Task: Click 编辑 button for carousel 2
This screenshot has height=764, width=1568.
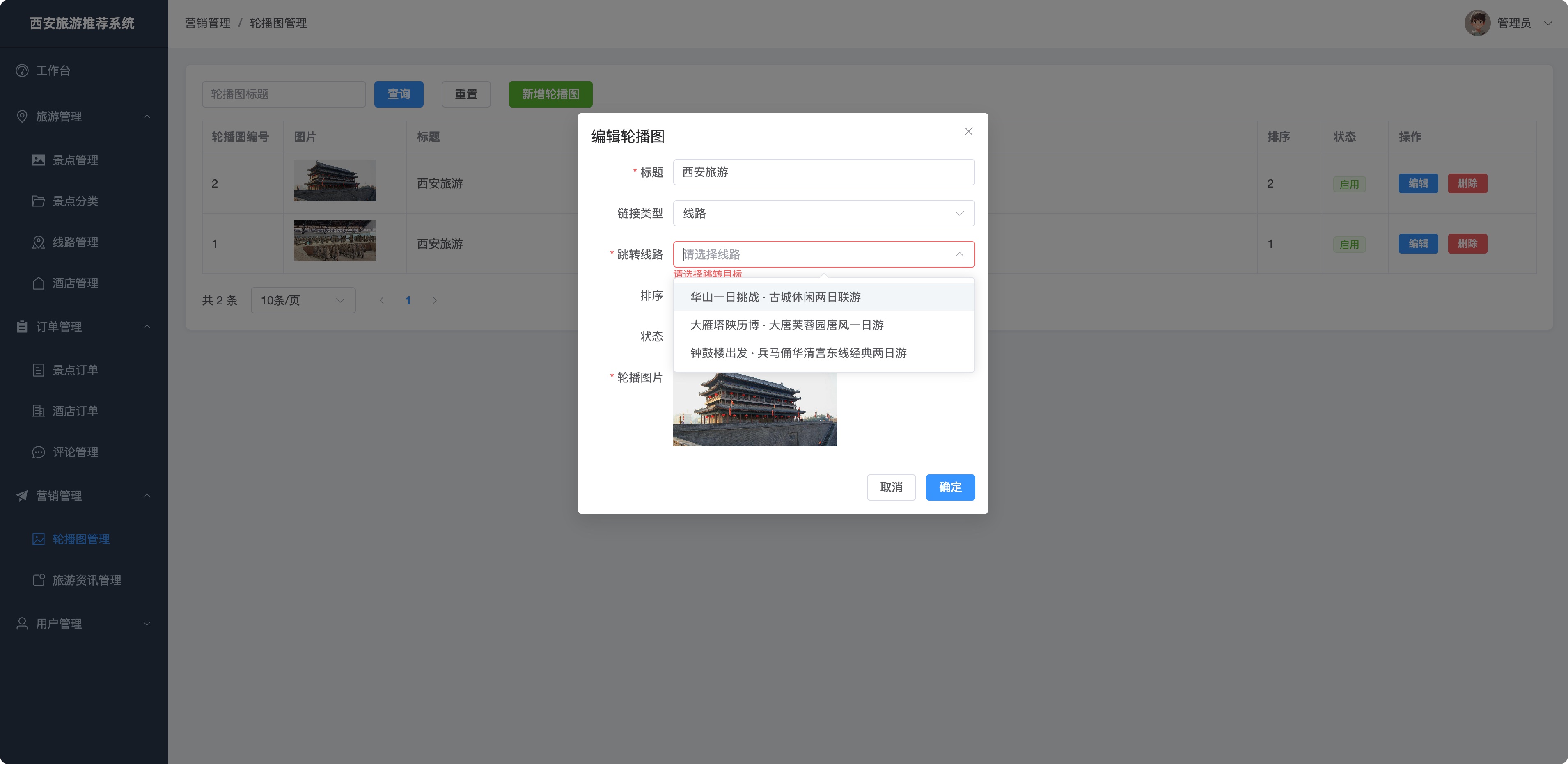Action: point(1418,183)
